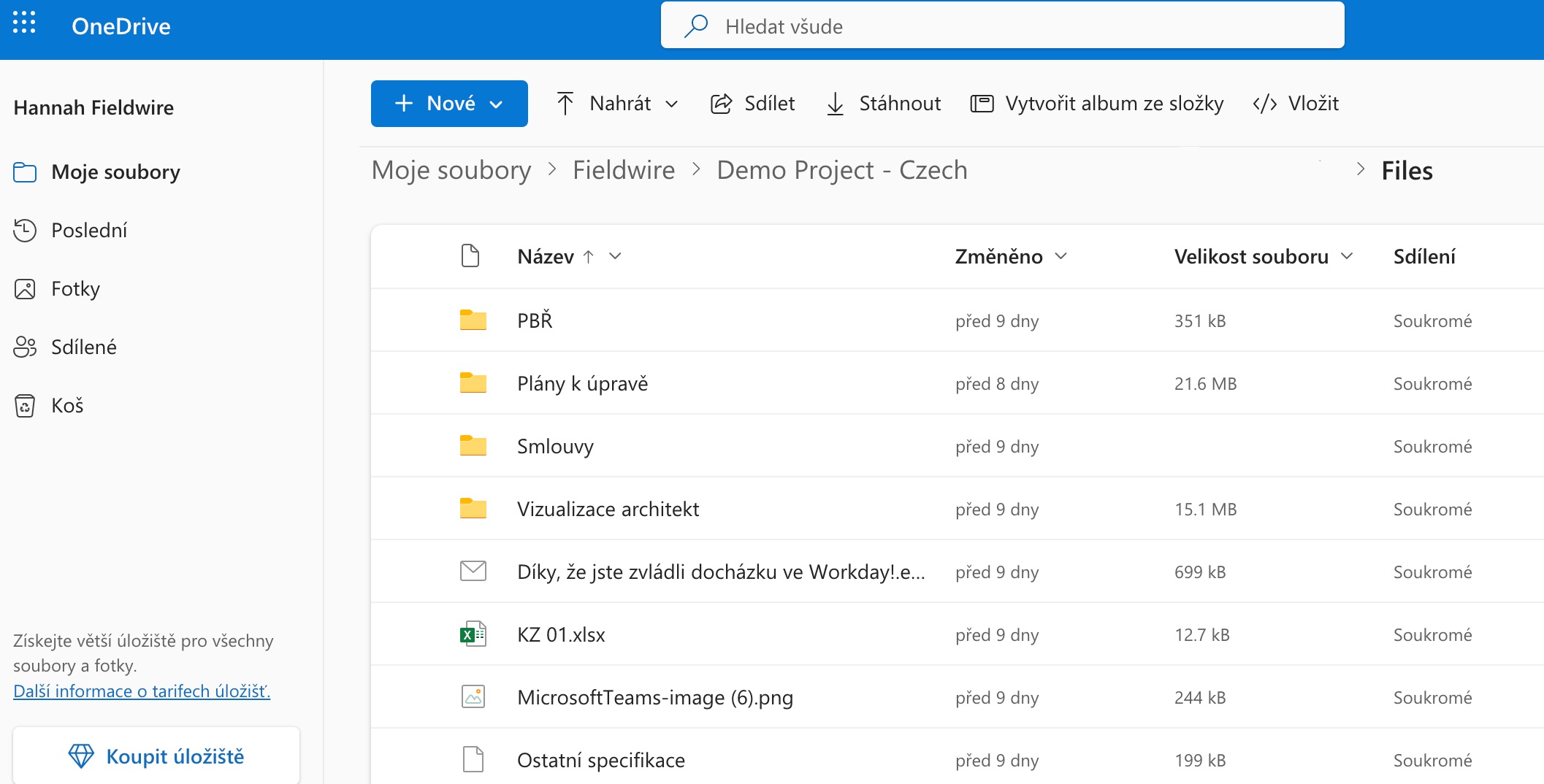Screen dimensions: 1544x784
Task: Click the Sdílené people icon
Action: (x=25, y=347)
